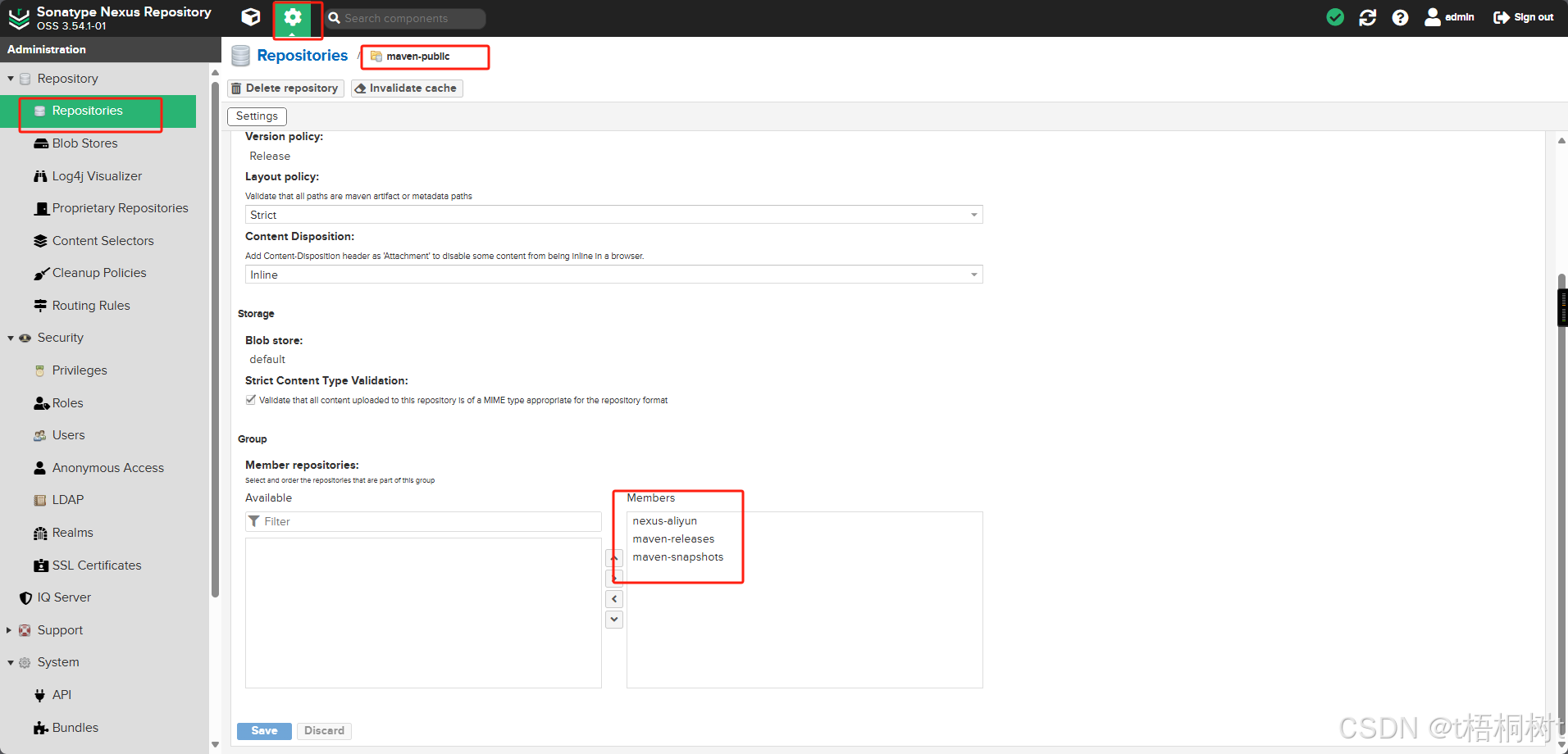The height and width of the screenshot is (754, 1568).
Task: Open the Administration gear icon
Action: (x=293, y=17)
